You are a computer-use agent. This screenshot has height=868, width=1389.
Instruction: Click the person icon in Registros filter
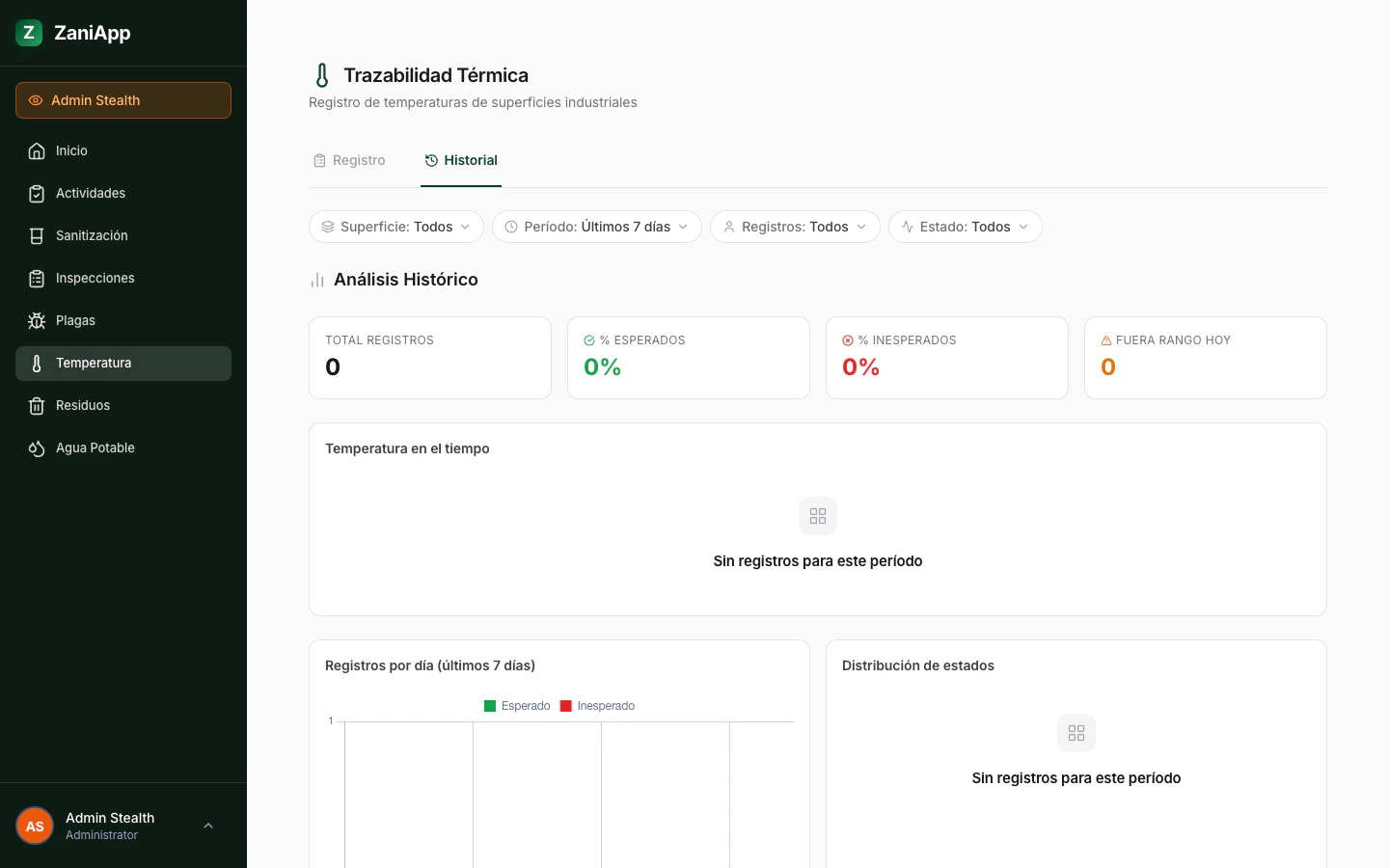(729, 227)
